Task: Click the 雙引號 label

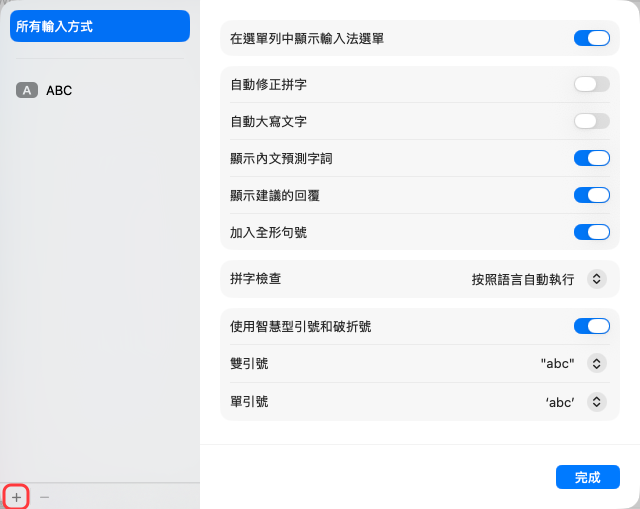Action: click(x=249, y=363)
